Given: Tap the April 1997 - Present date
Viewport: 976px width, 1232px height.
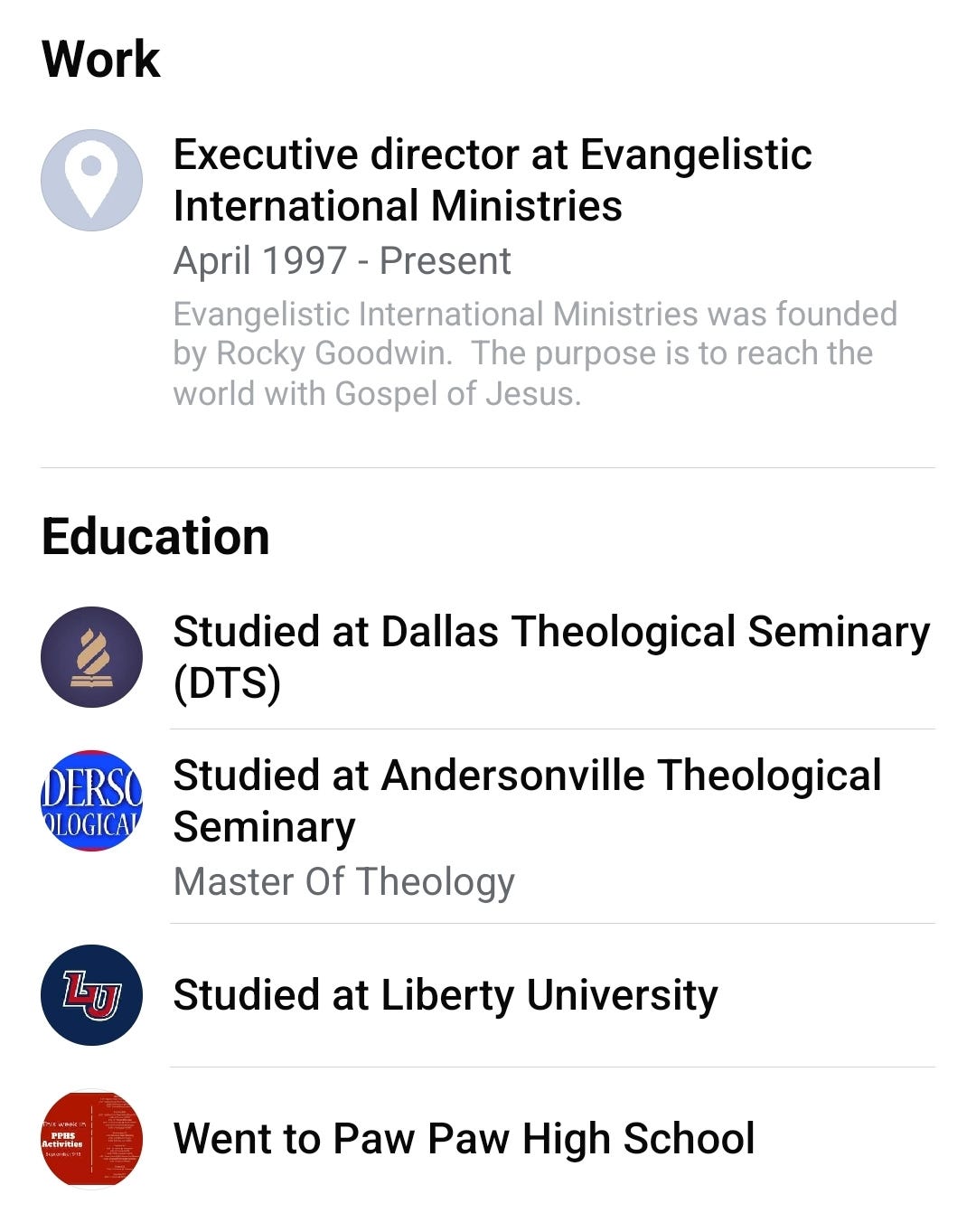Looking at the screenshot, I should (x=342, y=261).
